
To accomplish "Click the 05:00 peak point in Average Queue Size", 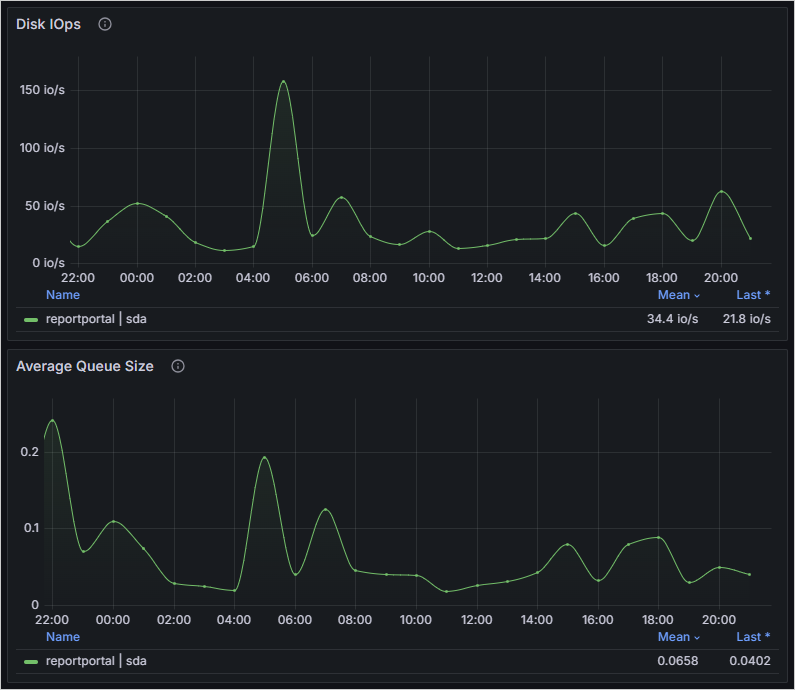I will (x=265, y=457).
